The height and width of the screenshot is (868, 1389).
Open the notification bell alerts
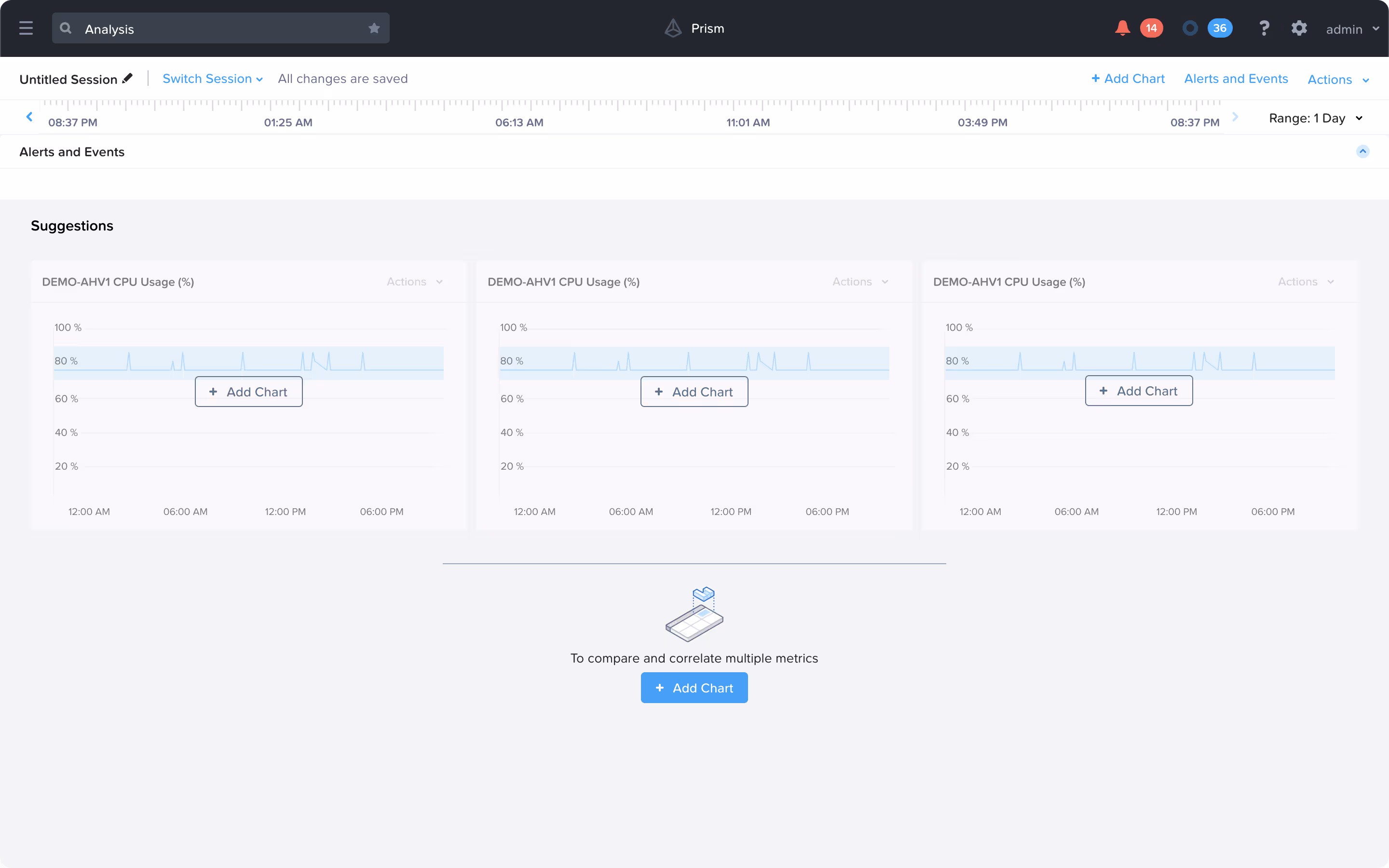(x=1122, y=27)
